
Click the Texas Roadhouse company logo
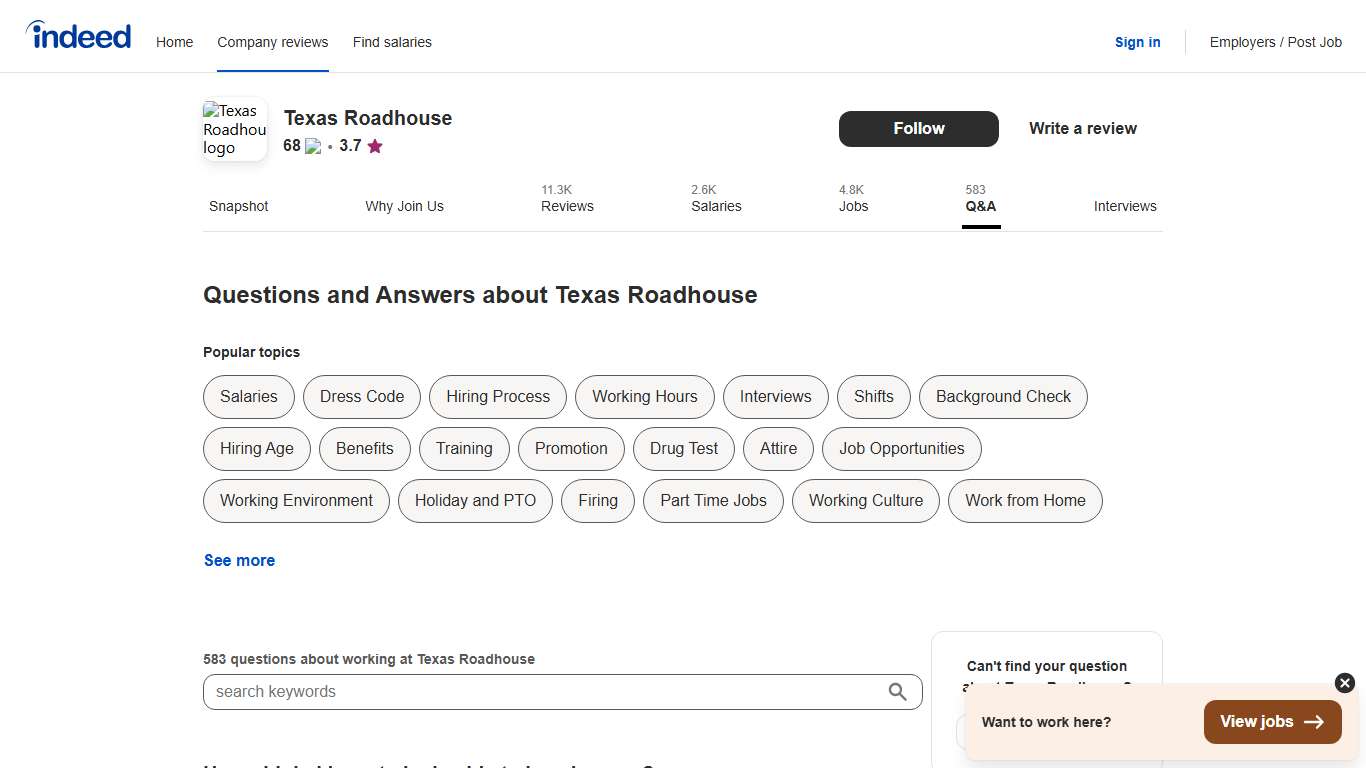pos(234,128)
